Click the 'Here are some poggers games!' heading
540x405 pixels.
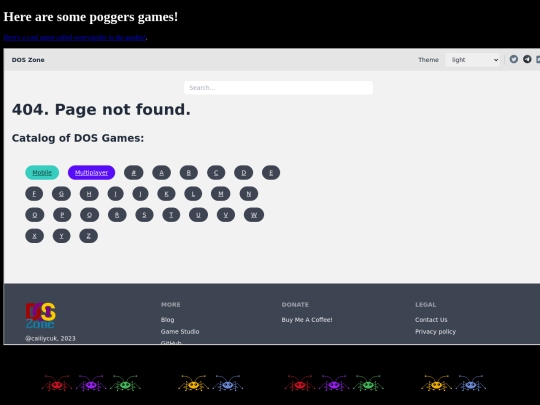[91, 17]
